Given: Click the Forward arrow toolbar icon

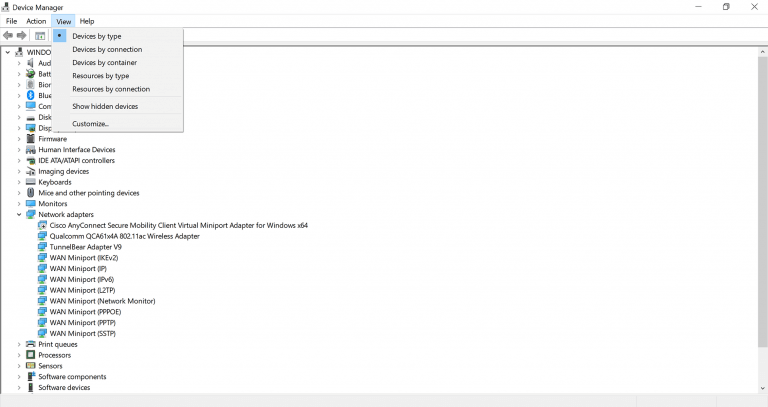Looking at the screenshot, I should tap(22, 35).
